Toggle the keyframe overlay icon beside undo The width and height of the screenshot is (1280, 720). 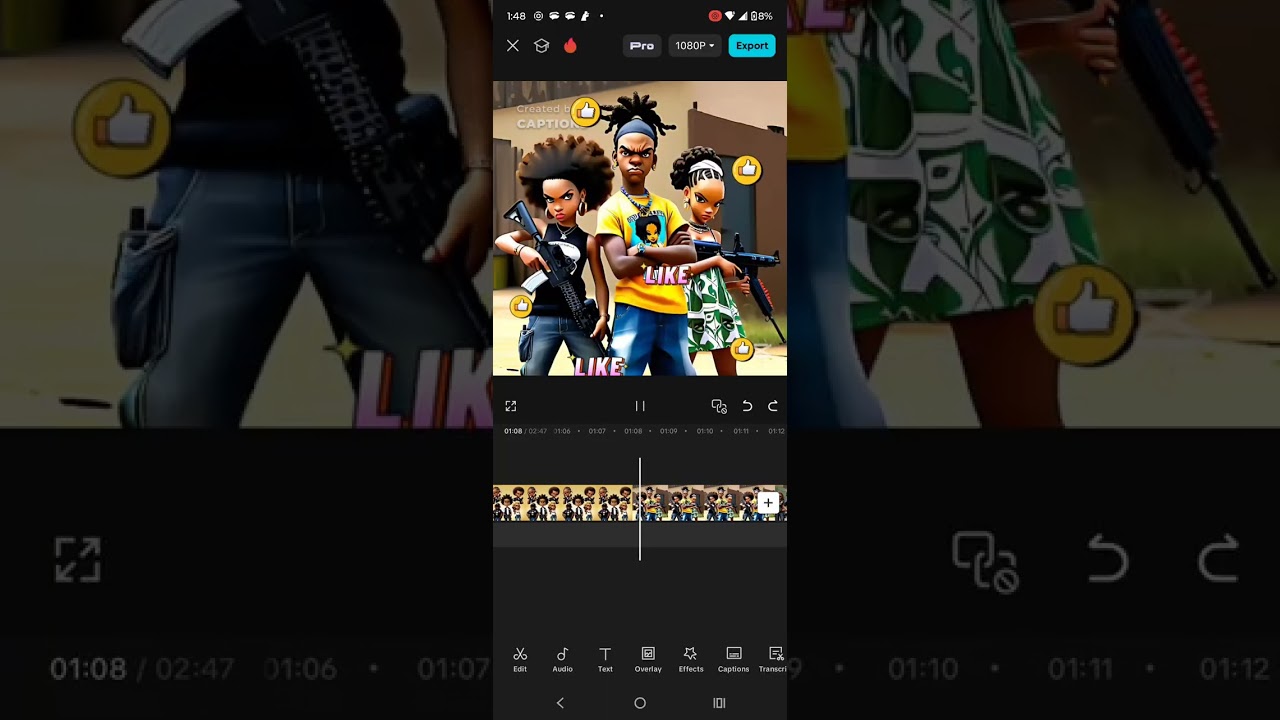[x=719, y=406]
